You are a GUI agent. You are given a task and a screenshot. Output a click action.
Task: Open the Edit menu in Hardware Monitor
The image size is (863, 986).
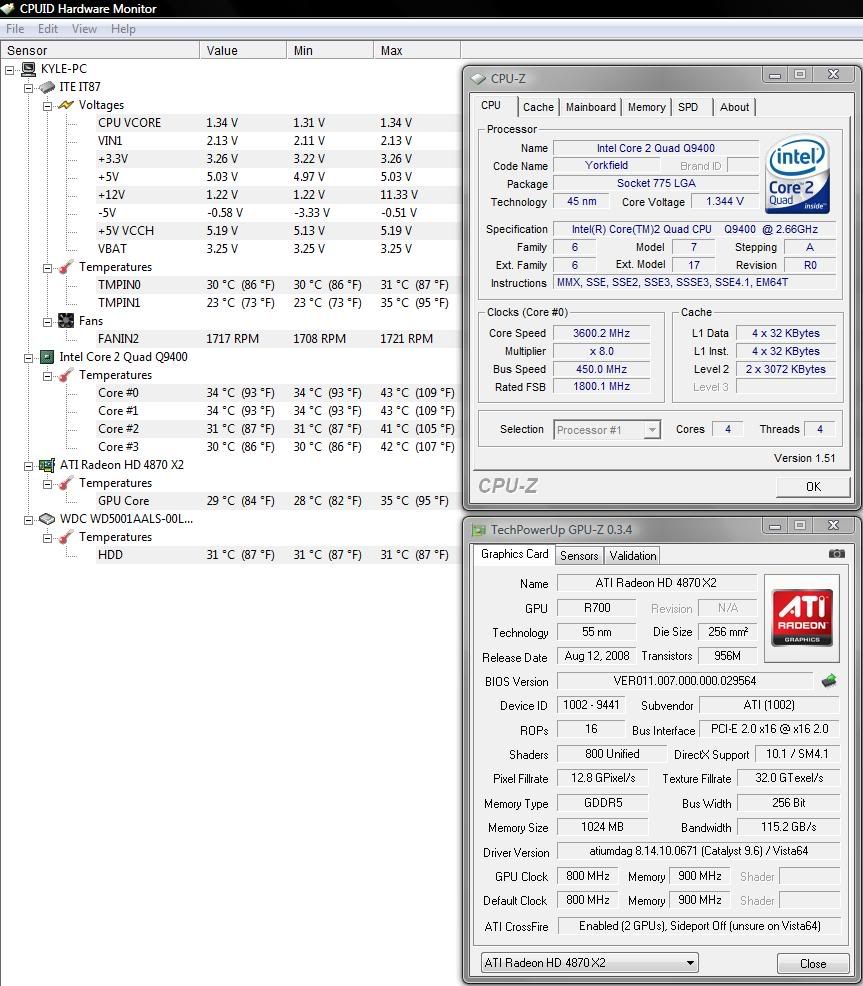click(x=48, y=29)
